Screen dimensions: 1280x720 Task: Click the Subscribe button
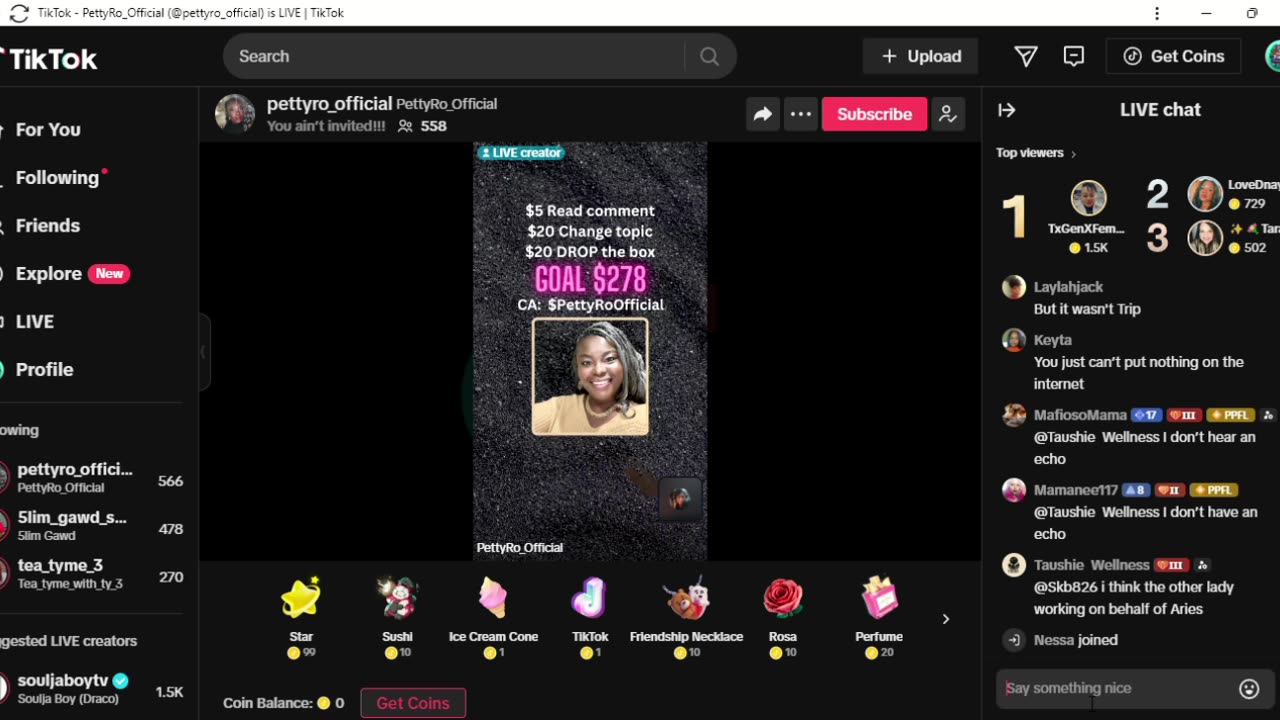tap(874, 114)
